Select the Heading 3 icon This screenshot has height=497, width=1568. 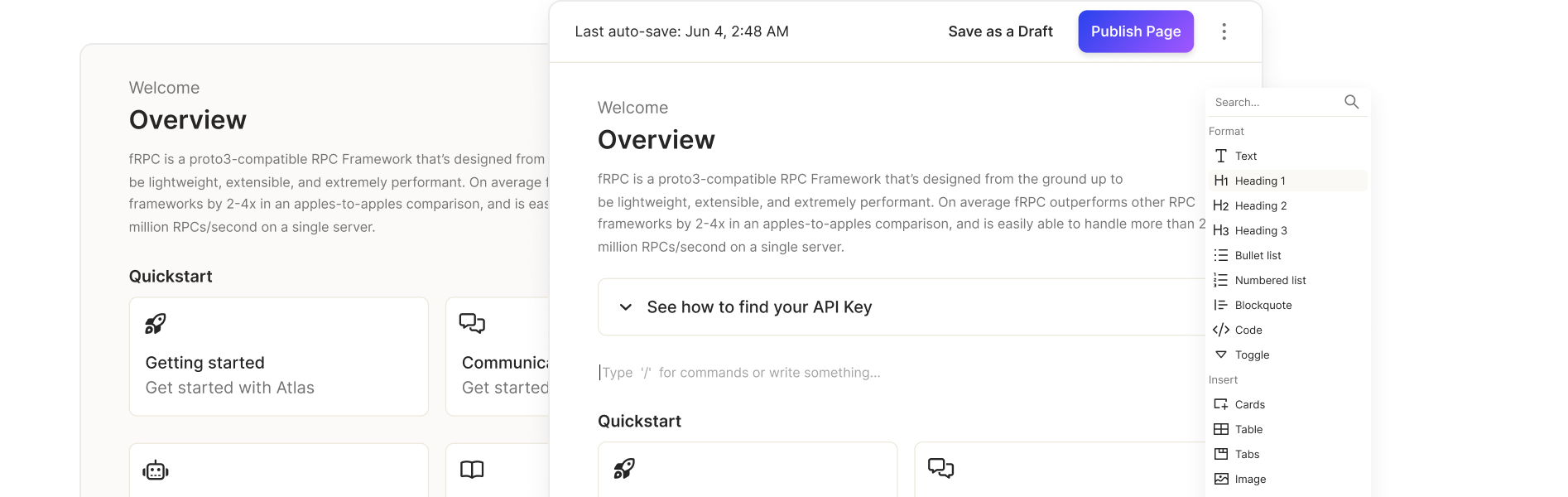[1220, 230]
